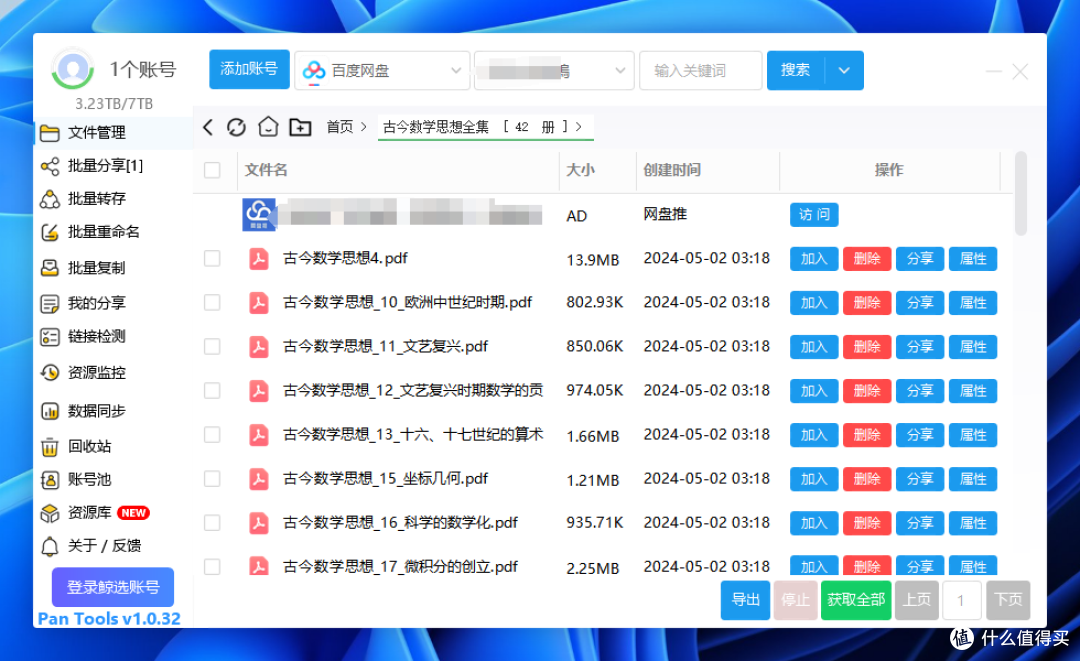Click the 添加账号 button
The width and height of the screenshot is (1080, 661).
tap(249, 70)
